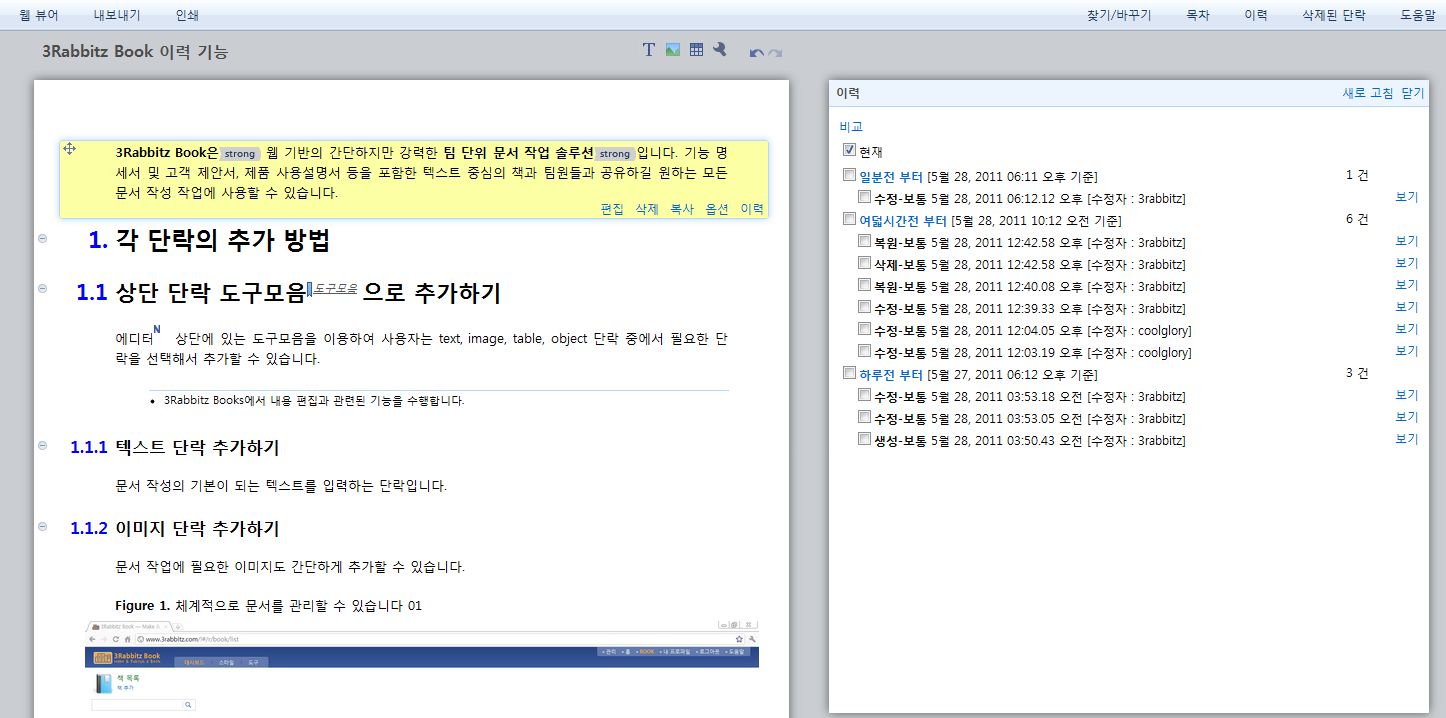
Task: Toggle the 현재 checkbox
Action: click(x=850, y=150)
